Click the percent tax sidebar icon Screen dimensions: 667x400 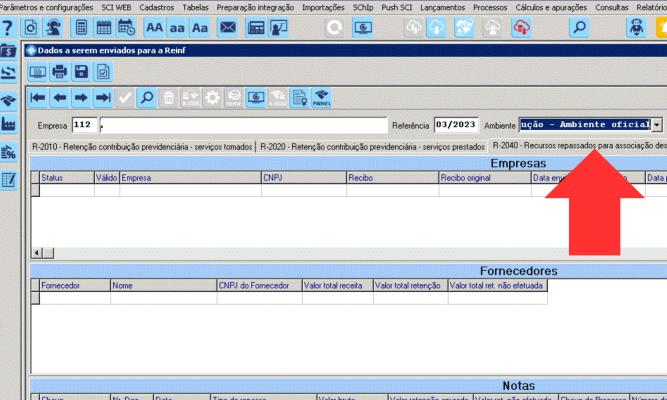coord(9,152)
